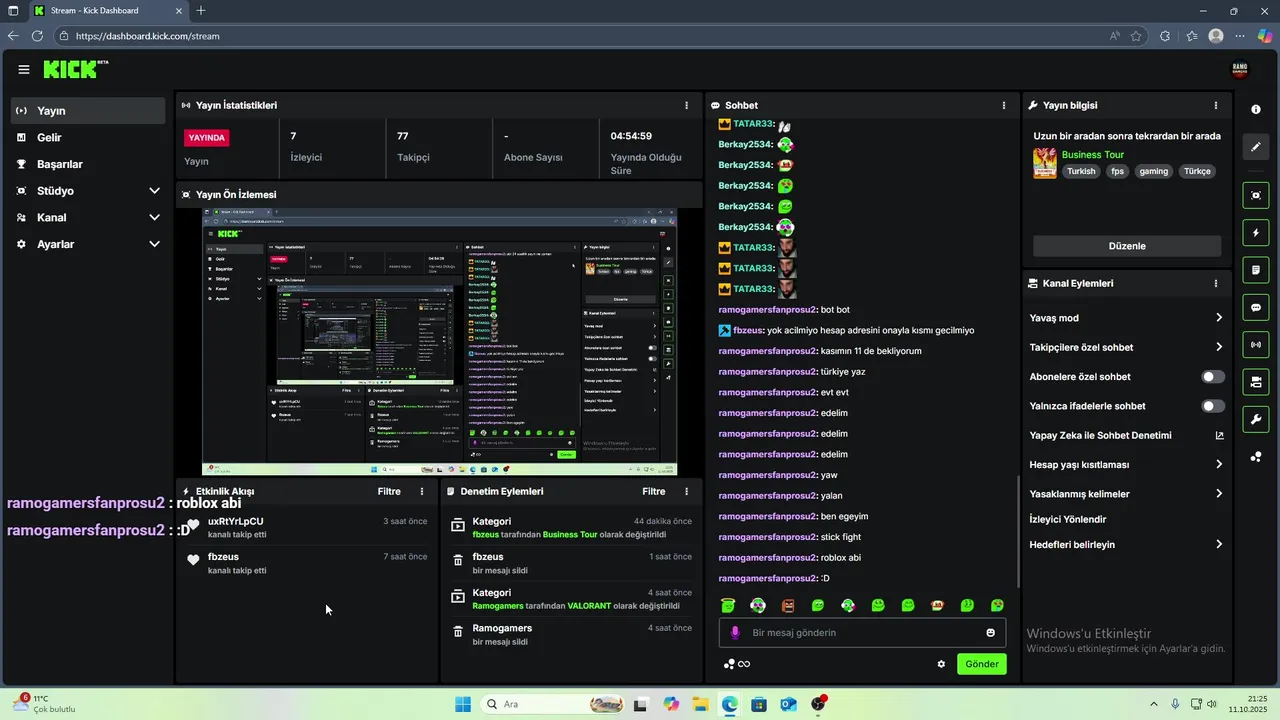Open Yapay Zeka ile Sohbet Denetimi external link
This screenshot has height=720, width=1280.
pos(1219,435)
